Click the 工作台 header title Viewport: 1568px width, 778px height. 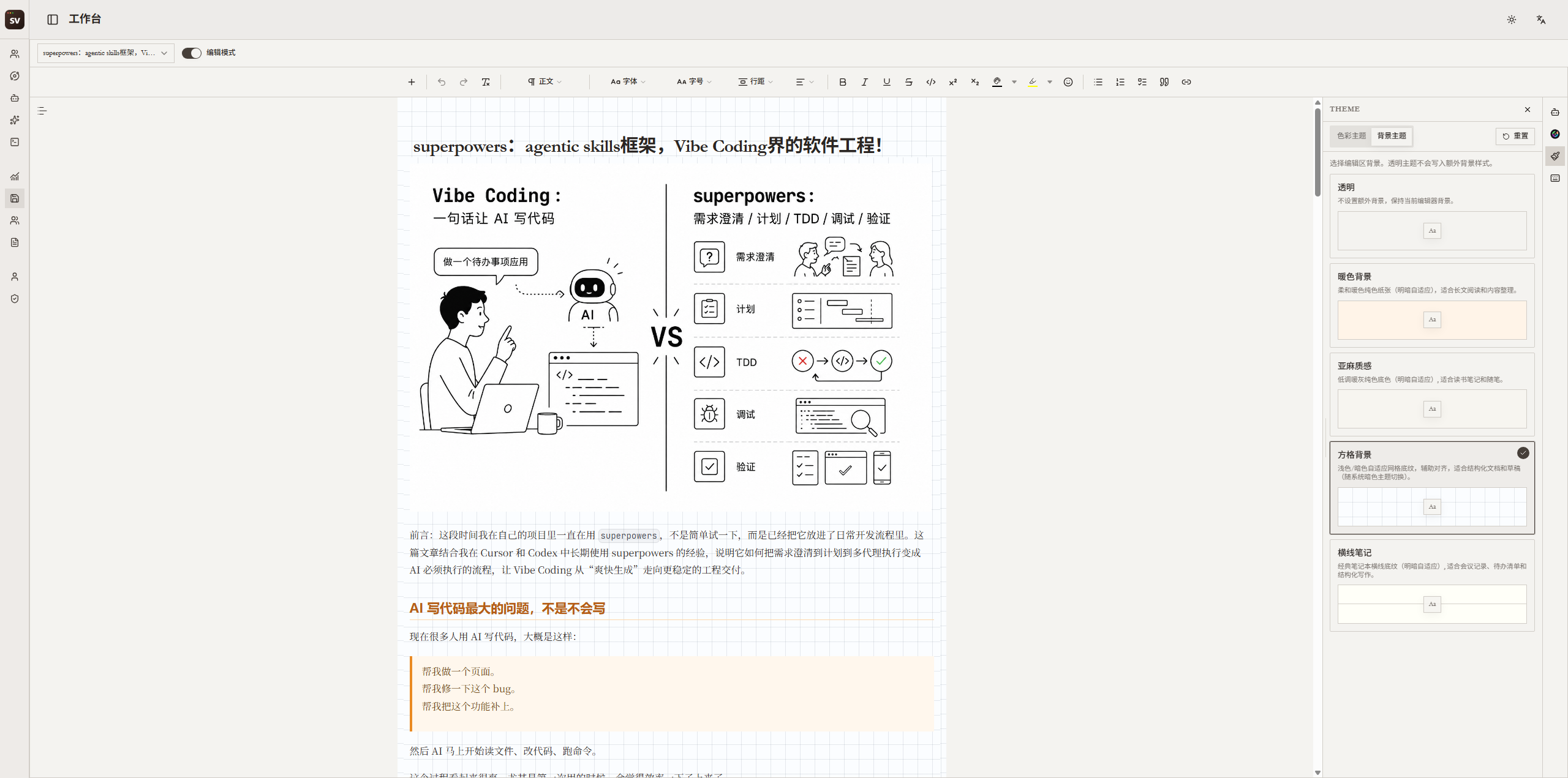[85, 20]
